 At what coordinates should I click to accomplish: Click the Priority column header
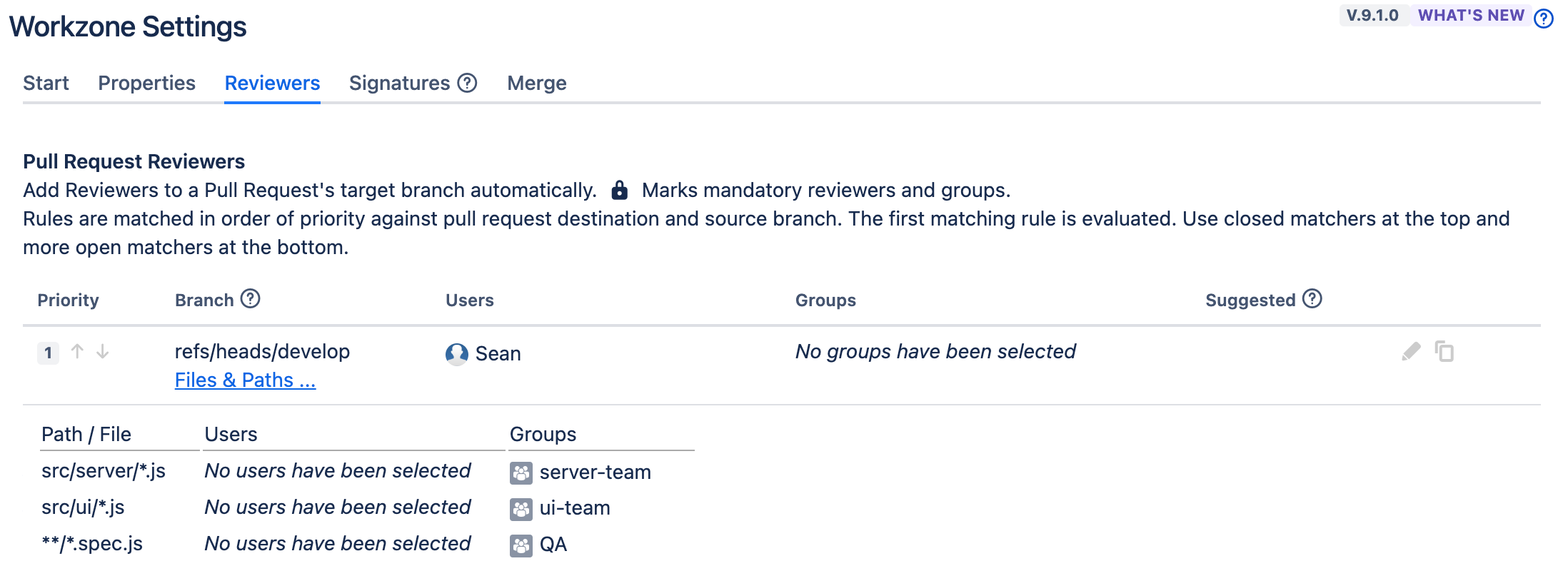pos(68,300)
